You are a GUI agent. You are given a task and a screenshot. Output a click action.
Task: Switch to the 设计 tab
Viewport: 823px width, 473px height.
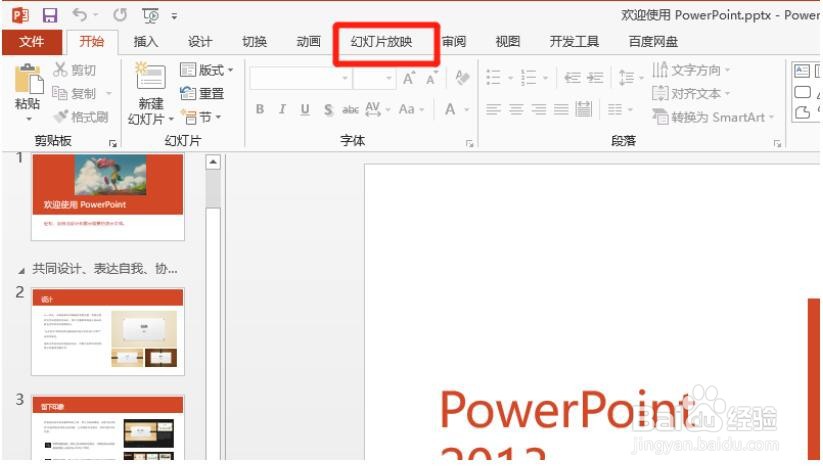pos(200,41)
